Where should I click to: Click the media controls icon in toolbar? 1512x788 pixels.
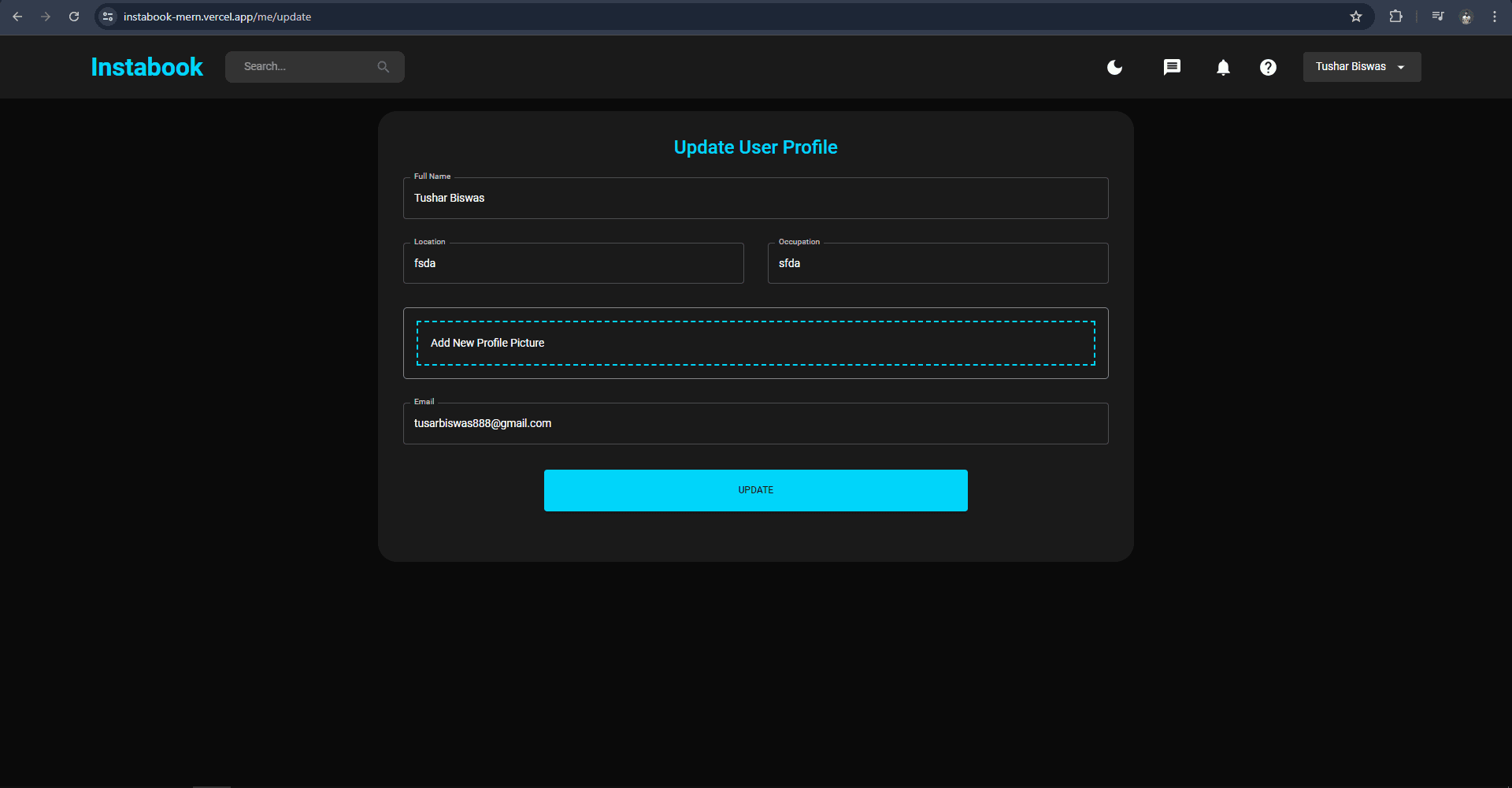(1437, 16)
